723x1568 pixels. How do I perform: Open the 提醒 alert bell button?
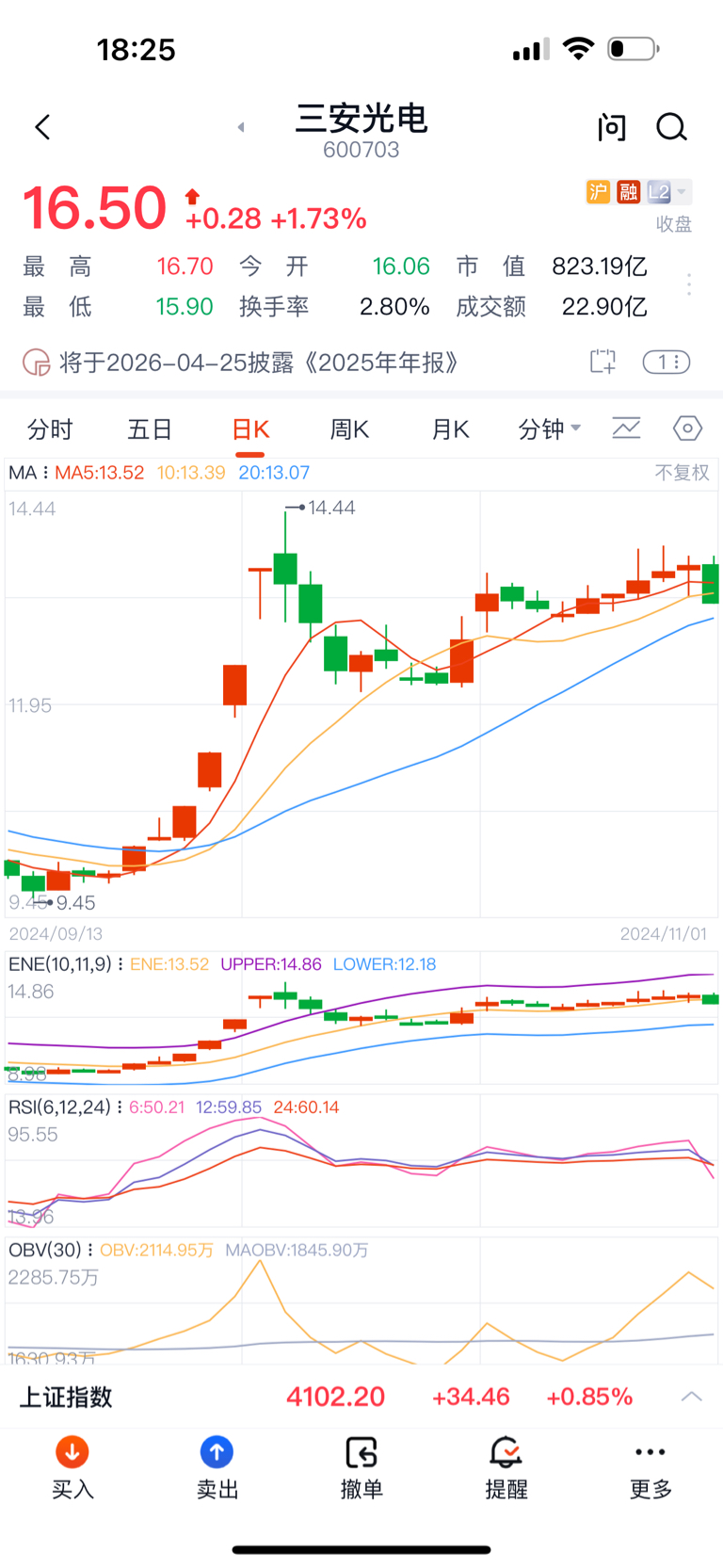pos(506,1467)
